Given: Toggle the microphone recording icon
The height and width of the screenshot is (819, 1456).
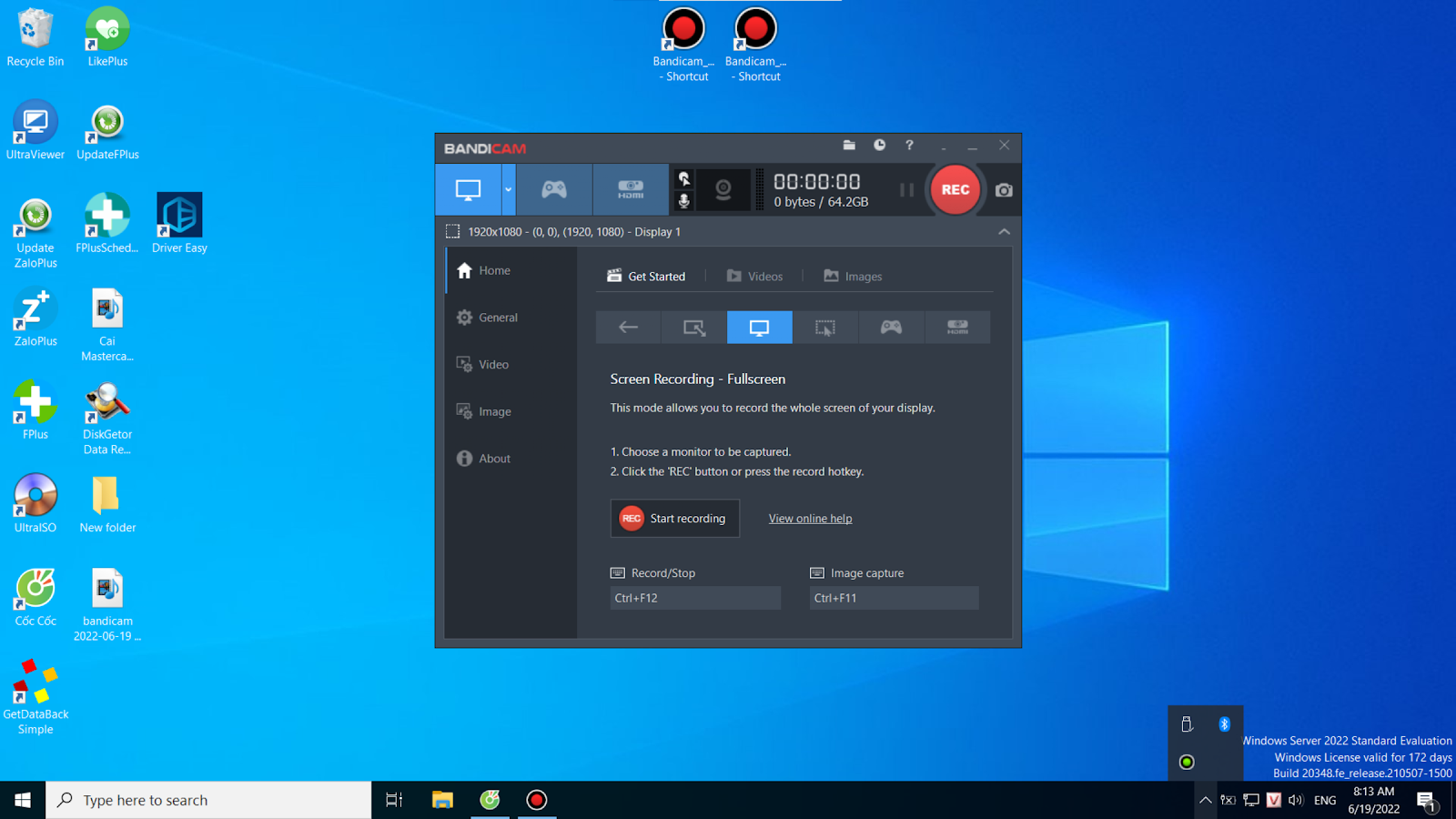Looking at the screenshot, I should 684,200.
